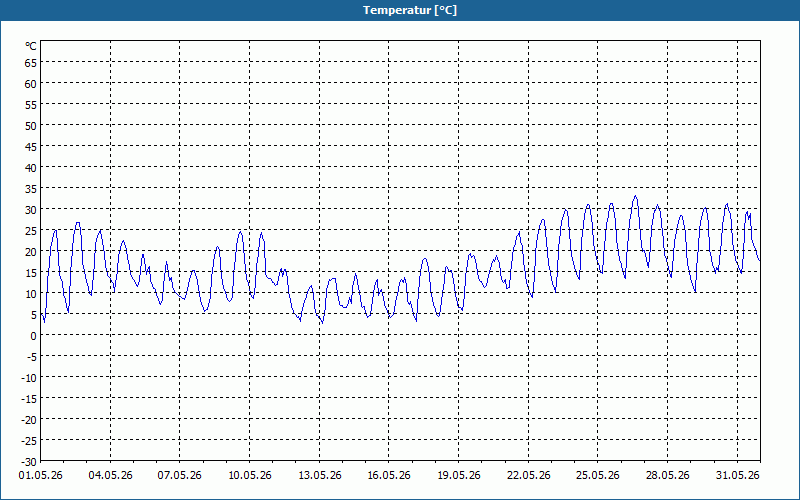The width and height of the screenshot is (800, 500).
Task: Click the -20 y-axis label
Action: [x=29, y=419]
